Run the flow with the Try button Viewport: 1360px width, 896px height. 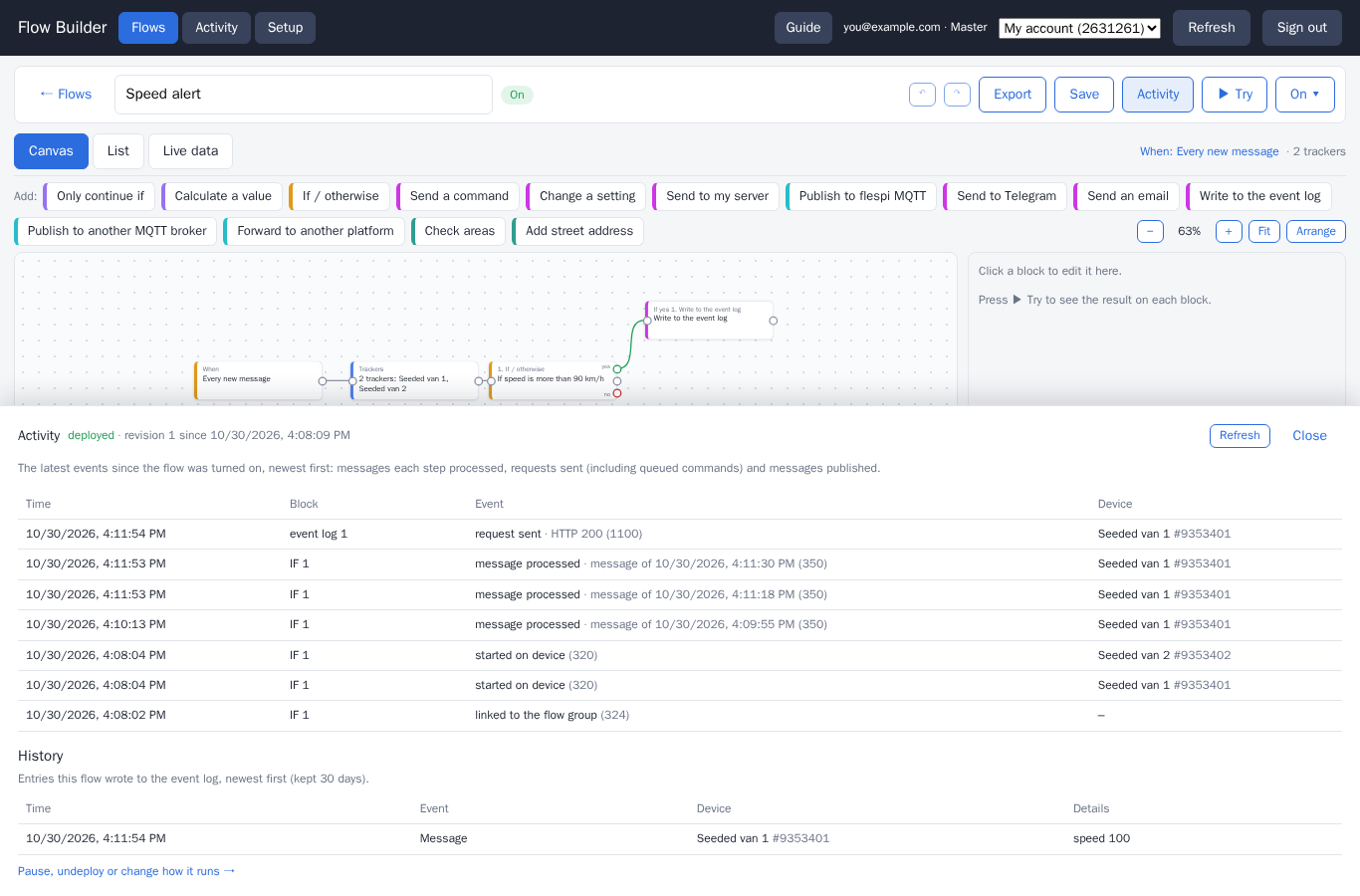pos(1235,95)
